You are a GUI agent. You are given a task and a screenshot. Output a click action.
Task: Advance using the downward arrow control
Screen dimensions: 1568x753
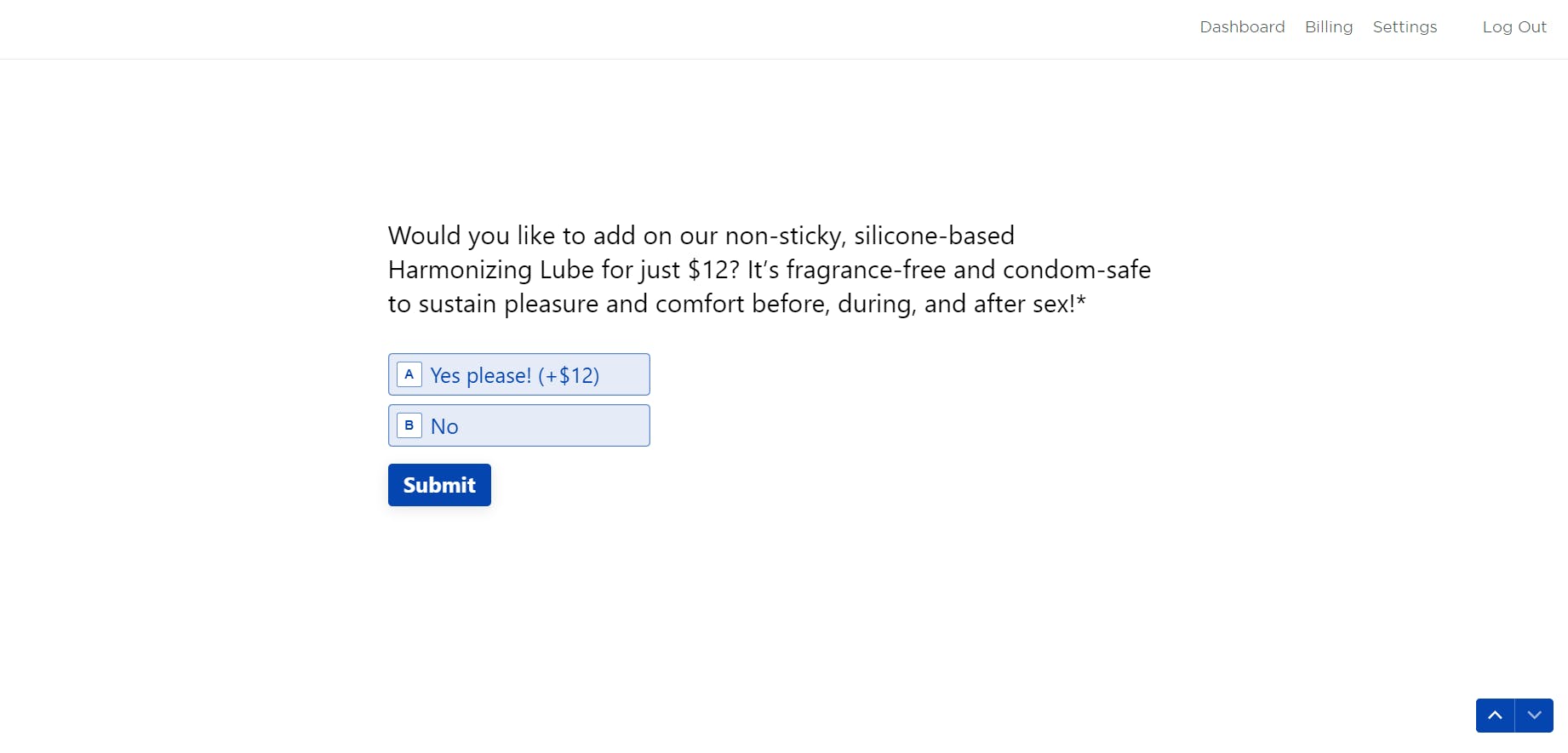(1535, 716)
